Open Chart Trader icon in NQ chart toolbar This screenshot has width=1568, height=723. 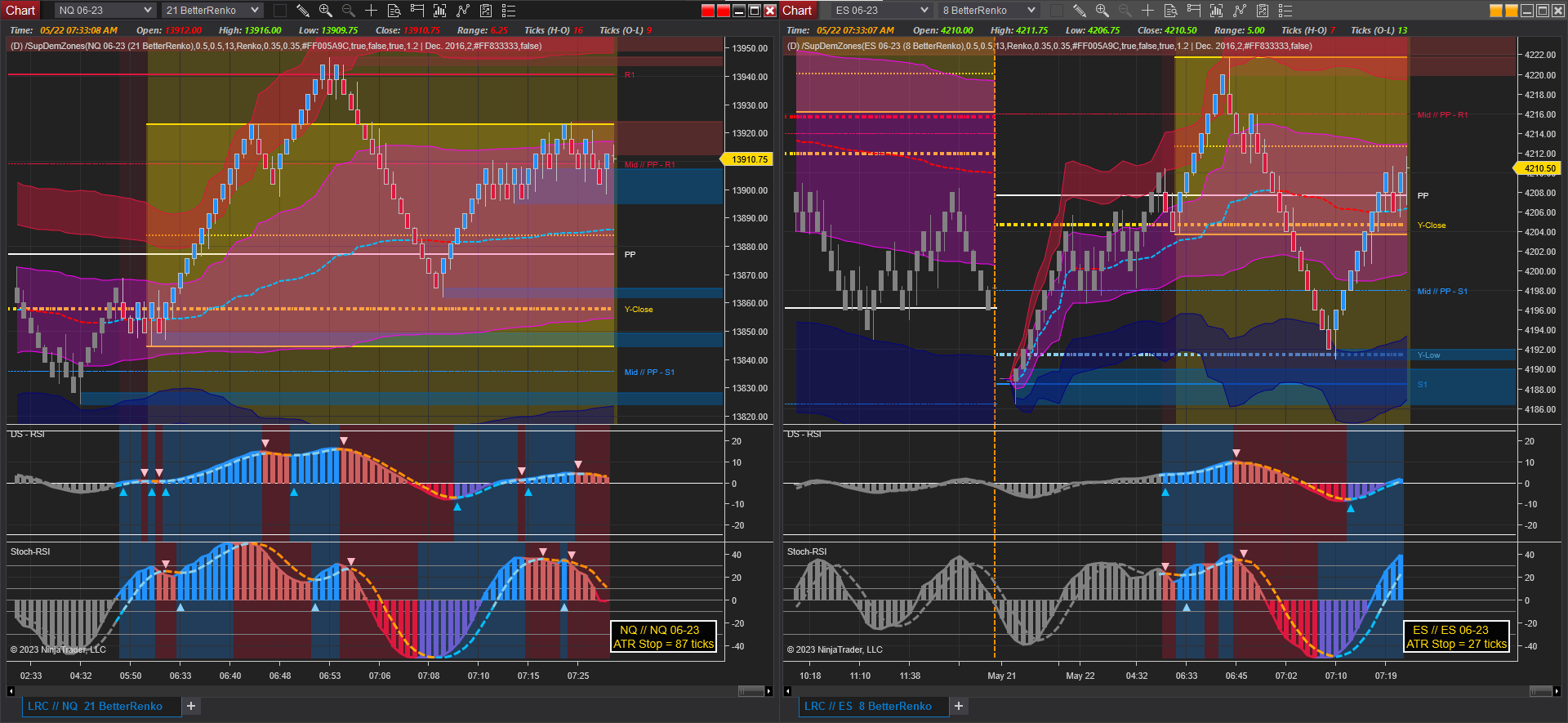point(416,11)
